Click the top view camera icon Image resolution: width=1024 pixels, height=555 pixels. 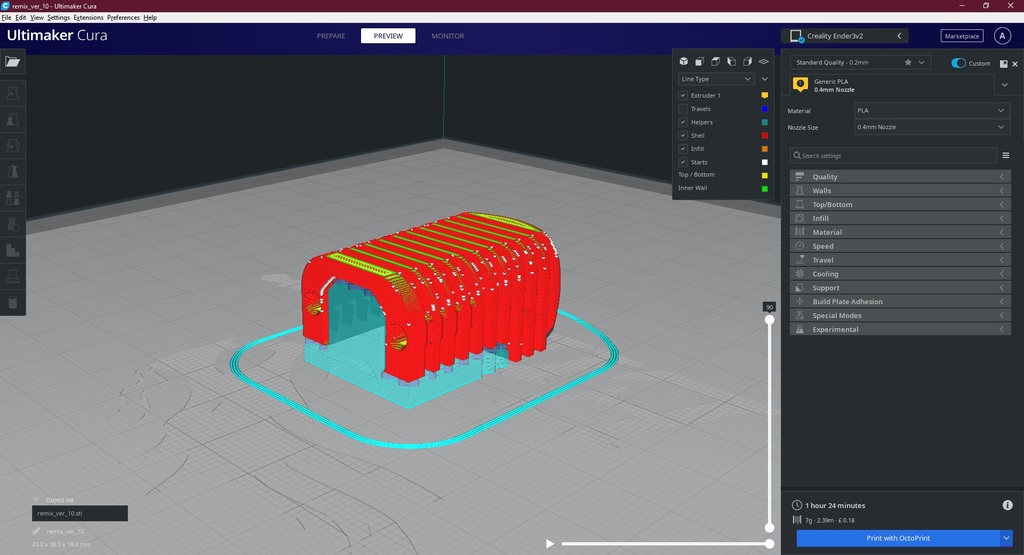tap(715, 62)
